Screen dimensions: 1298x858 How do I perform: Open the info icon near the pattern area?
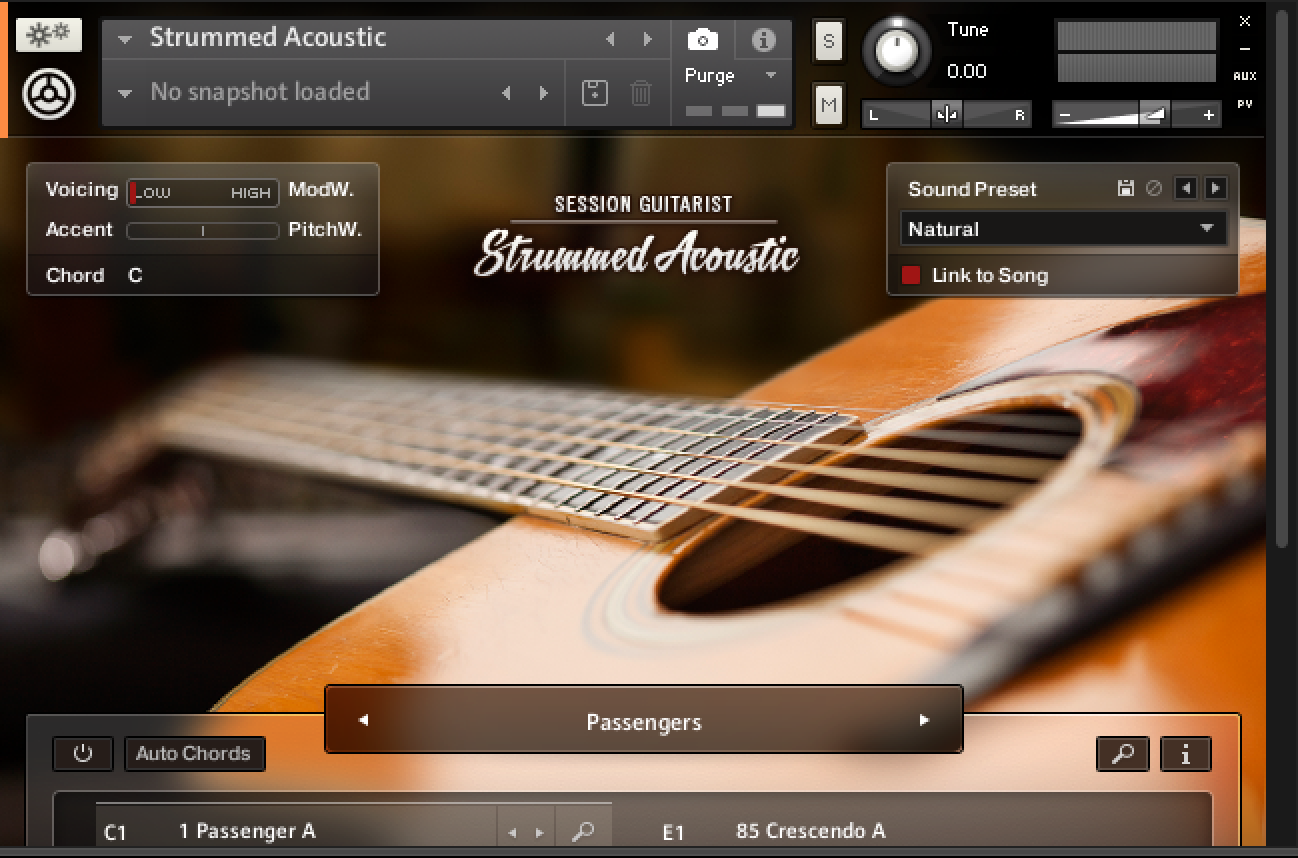(x=1185, y=754)
